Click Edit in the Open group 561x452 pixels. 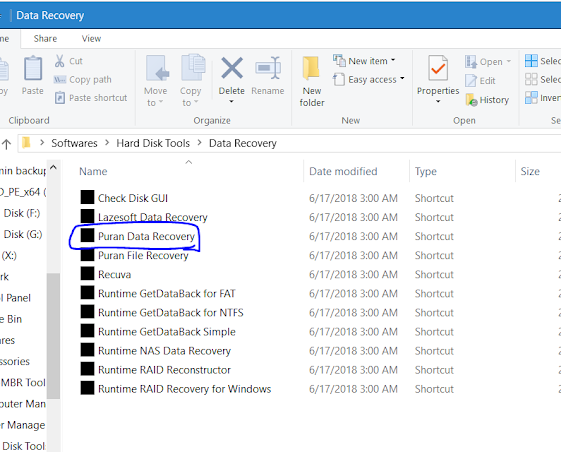pyautogui.click(x=480, y=81)
